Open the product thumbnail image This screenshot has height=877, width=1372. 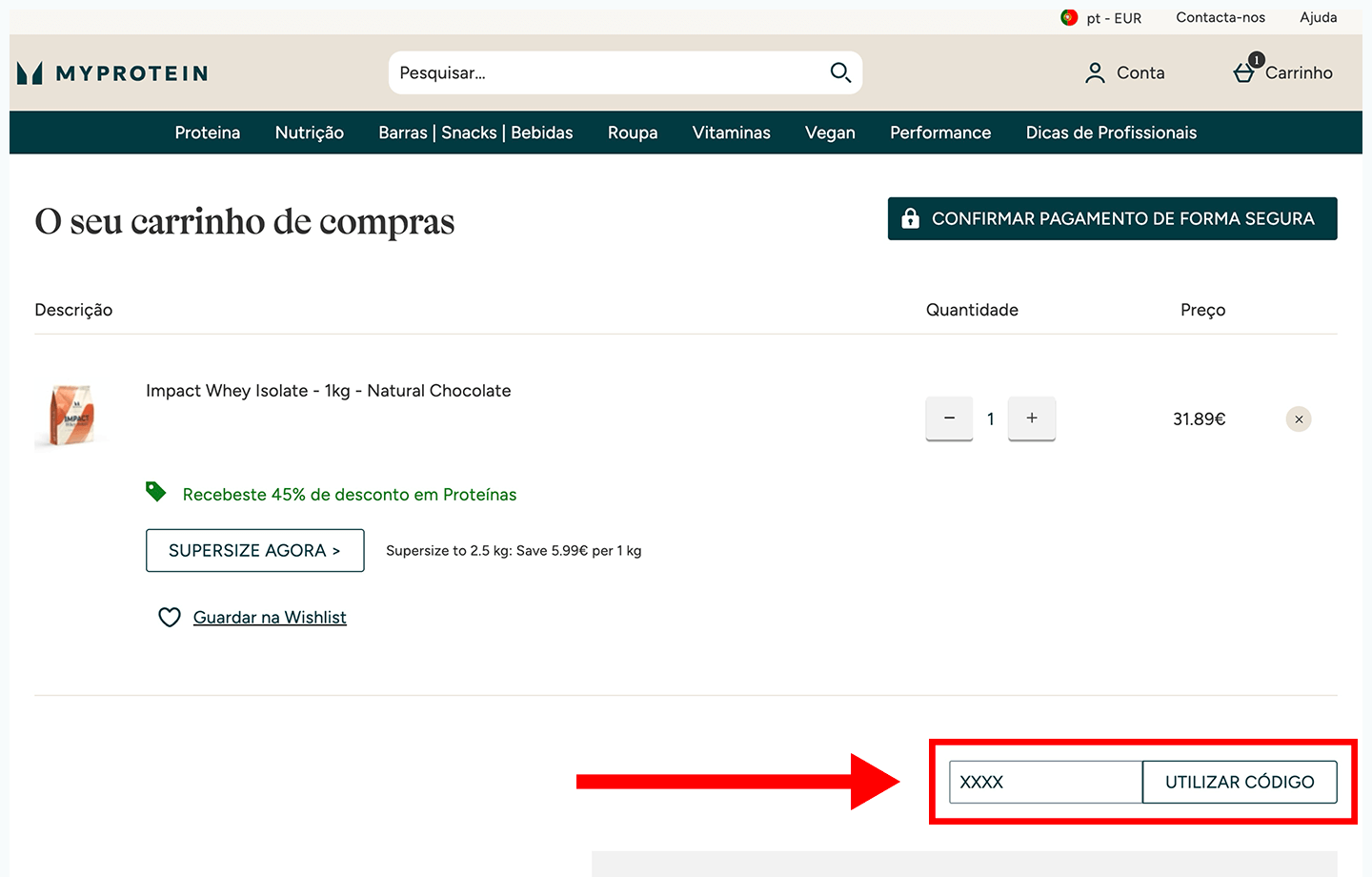pyautogui.click(x=71, y=416)
